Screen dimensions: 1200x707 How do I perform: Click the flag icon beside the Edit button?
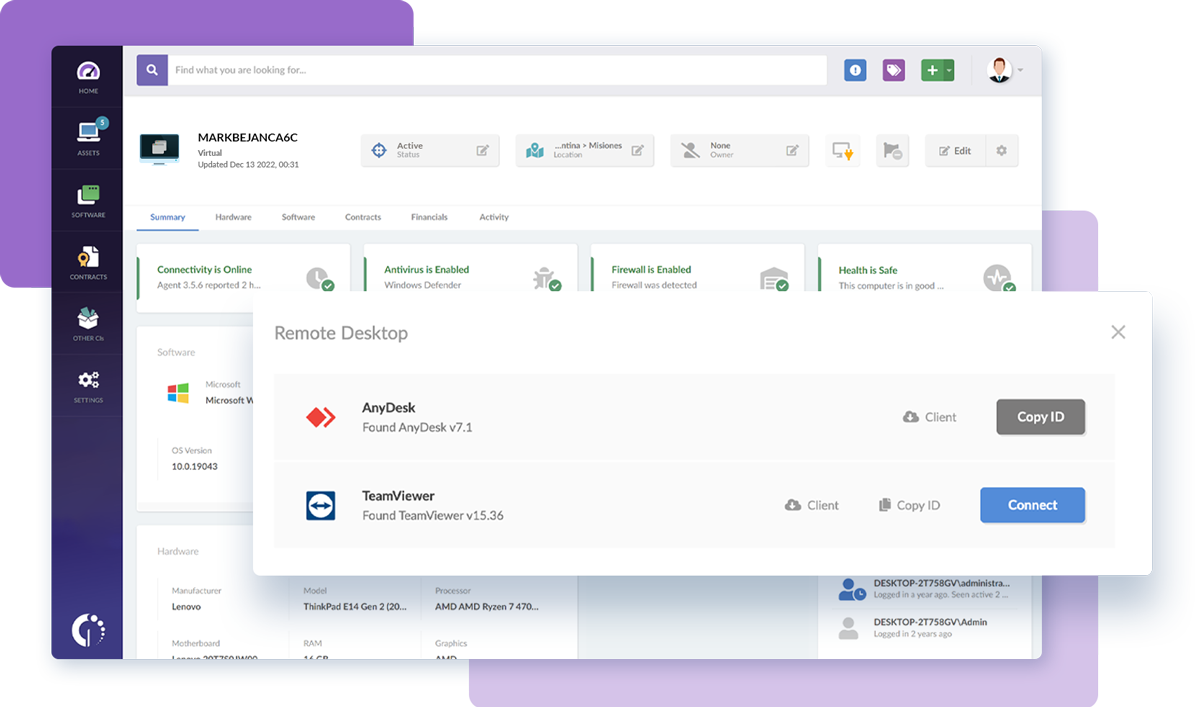892,150
